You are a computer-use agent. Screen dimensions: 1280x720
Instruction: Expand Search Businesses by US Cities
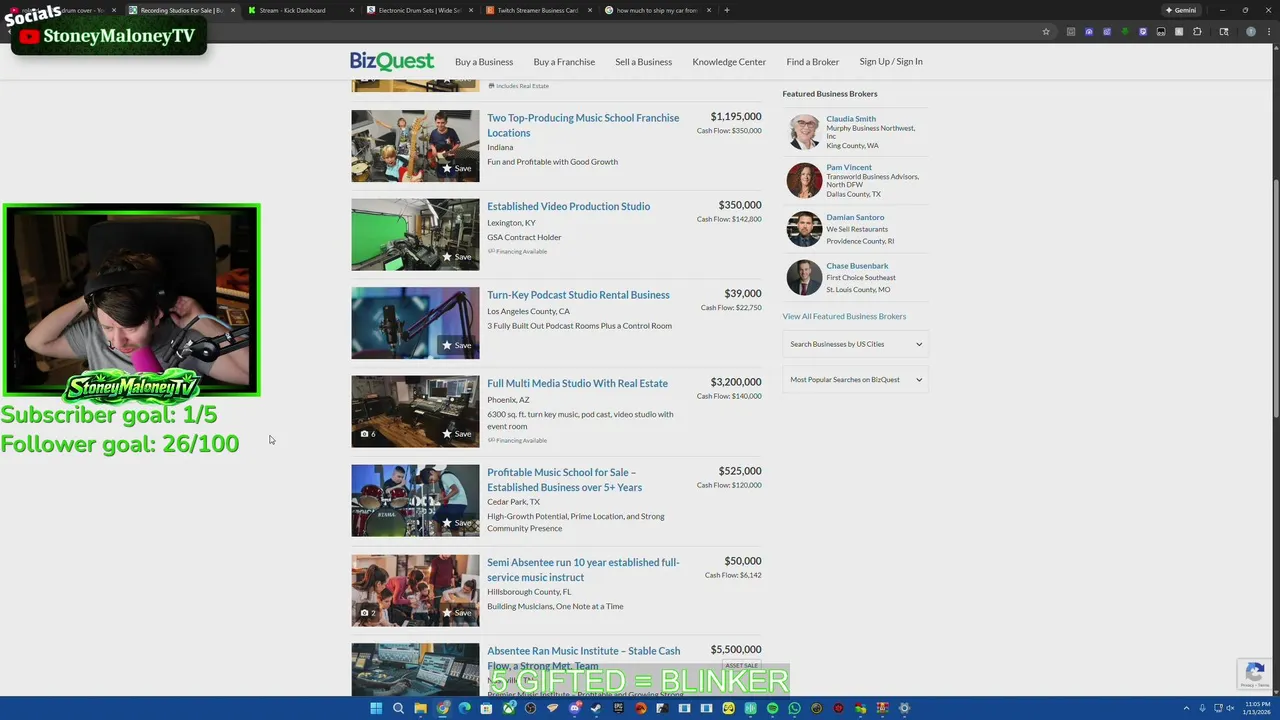tap(855, 344)
